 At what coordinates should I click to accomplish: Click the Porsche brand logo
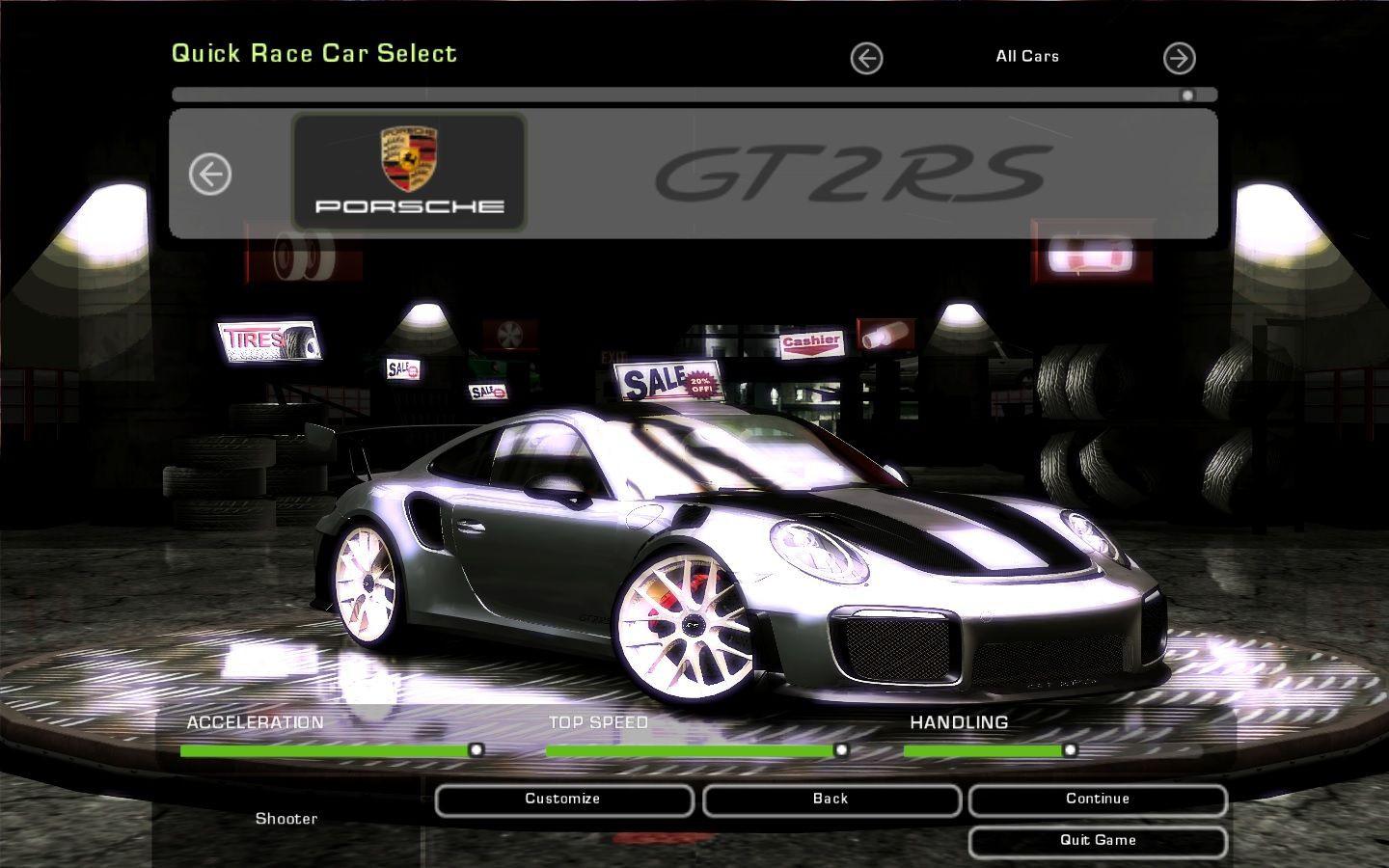[409, 172]
